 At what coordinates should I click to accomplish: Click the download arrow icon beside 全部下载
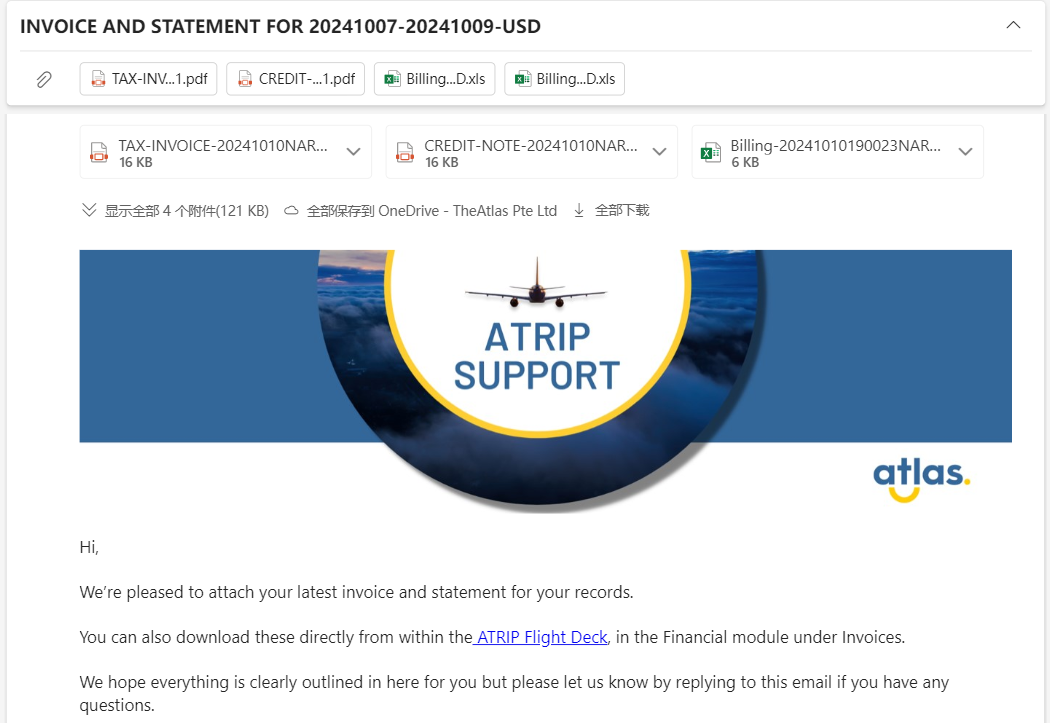[x=579, y=211]
